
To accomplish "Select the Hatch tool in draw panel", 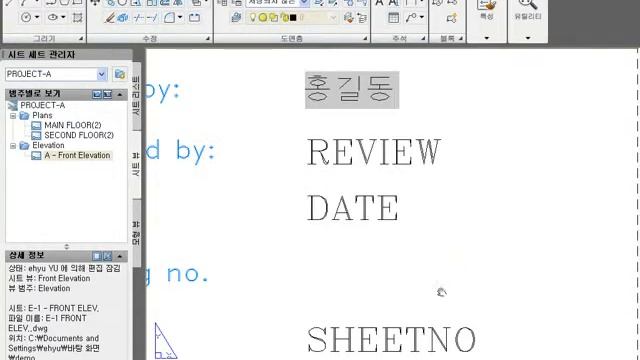I will tap(77, 18).
